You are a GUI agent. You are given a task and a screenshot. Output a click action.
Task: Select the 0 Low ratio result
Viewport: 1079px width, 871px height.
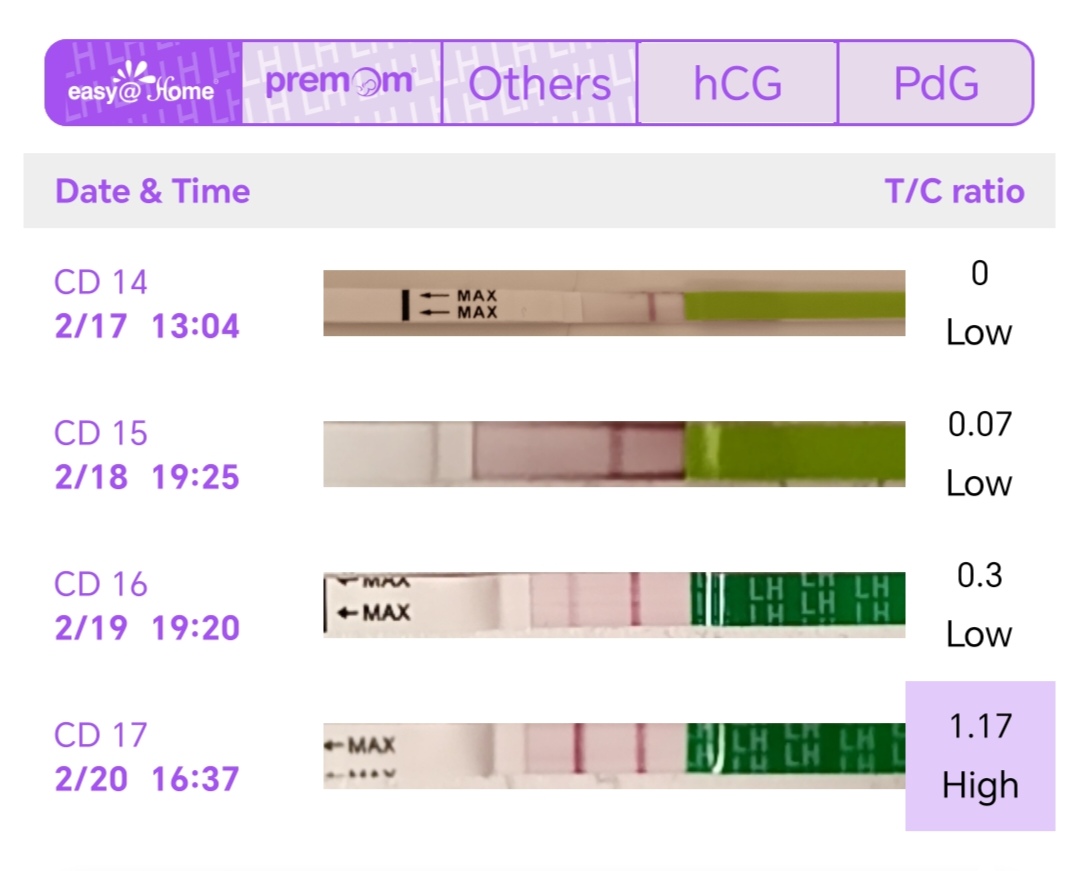click(x=980, y=303)
